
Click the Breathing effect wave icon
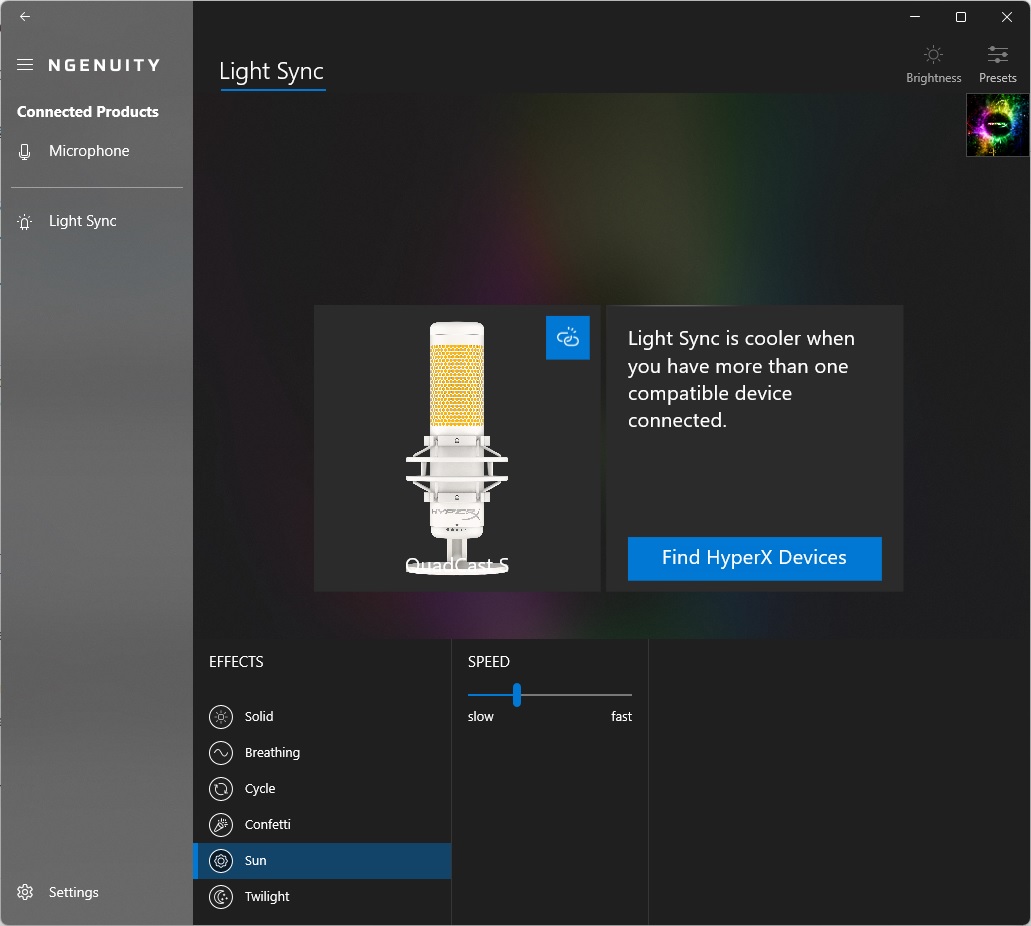tap(221, 753)
